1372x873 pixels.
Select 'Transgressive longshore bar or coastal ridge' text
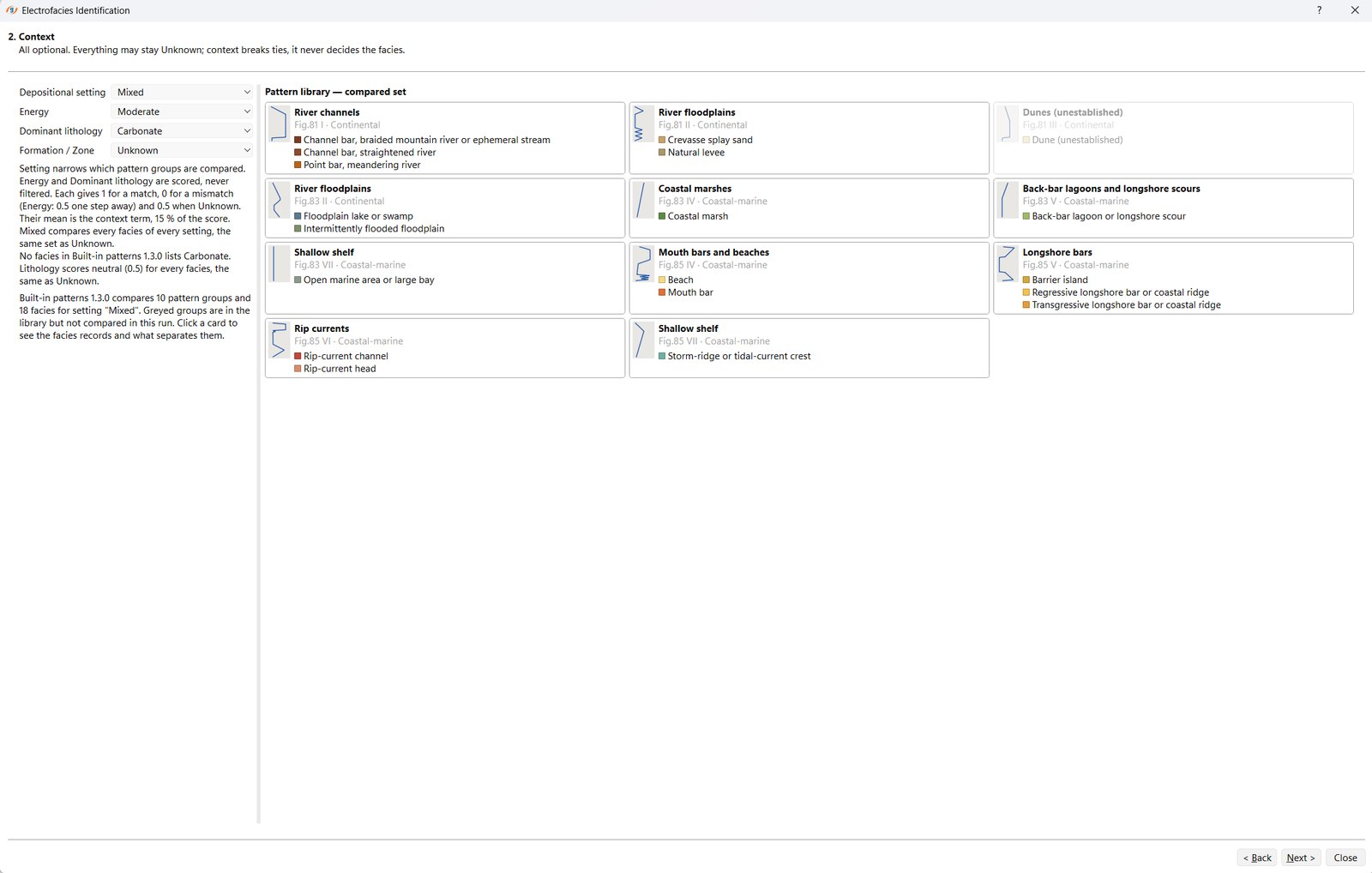(1126, 305)
